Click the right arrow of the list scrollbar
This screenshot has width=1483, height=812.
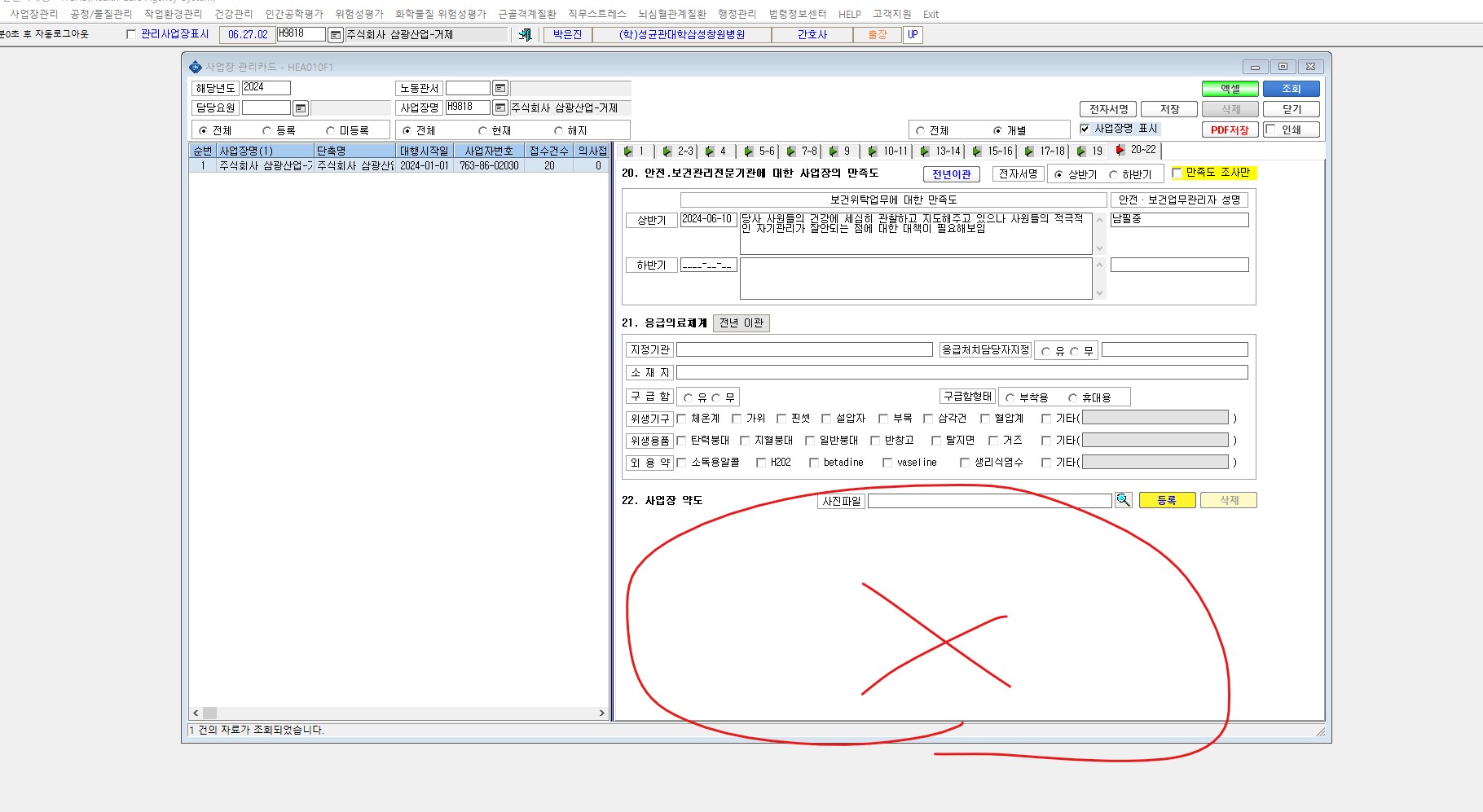[602, 713]
